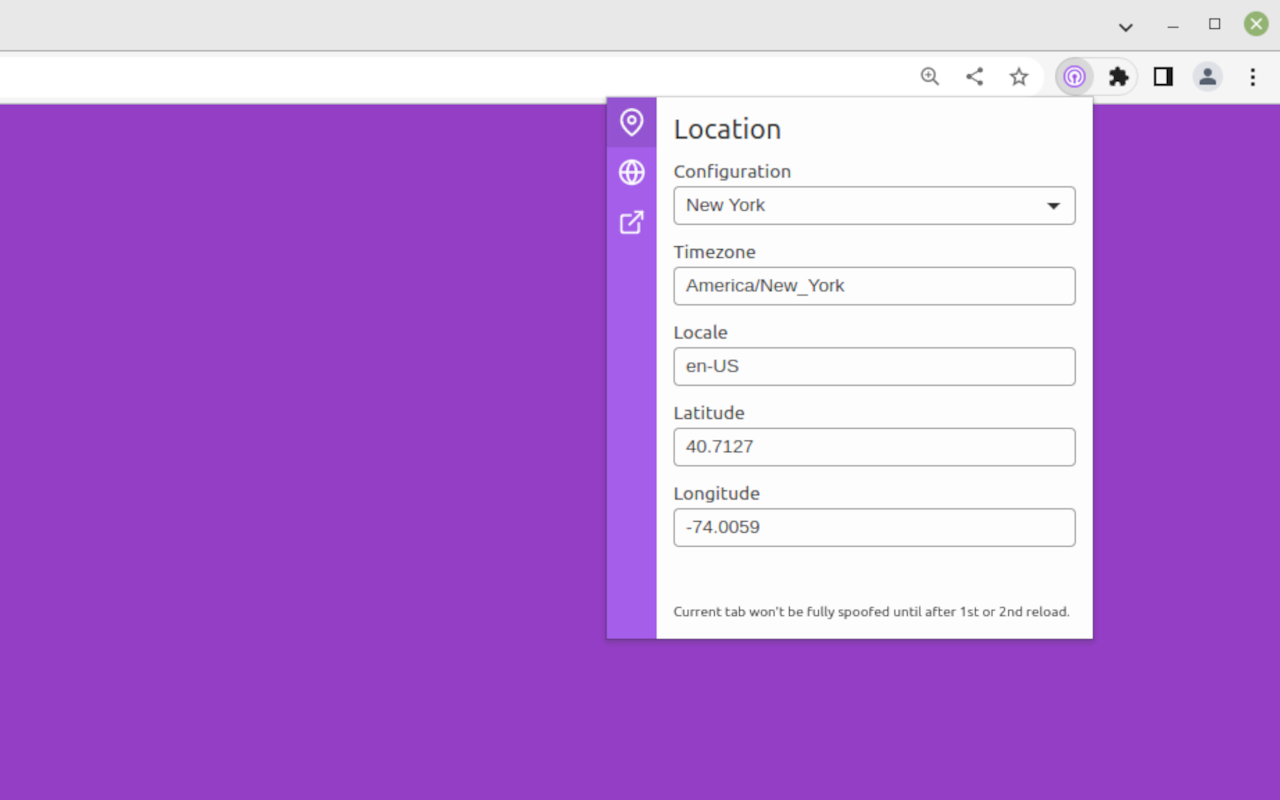
Task: Expand the Configuration dropdown showing New York
Action: point(874,205)
